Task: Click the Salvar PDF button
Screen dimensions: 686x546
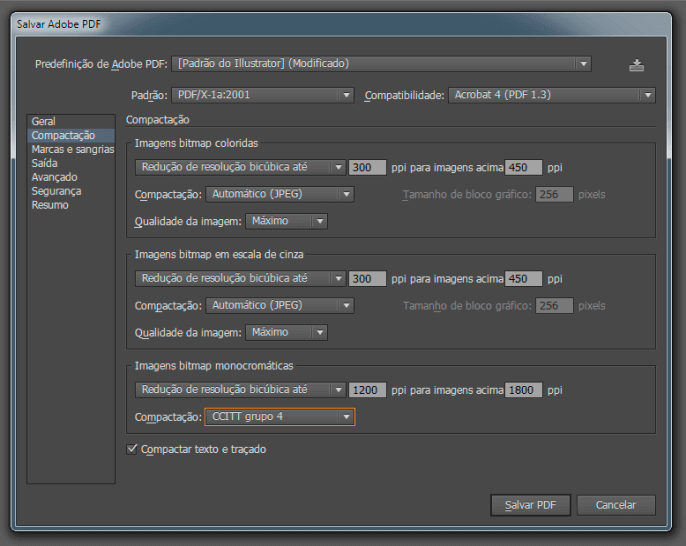Action: point(530,505)
